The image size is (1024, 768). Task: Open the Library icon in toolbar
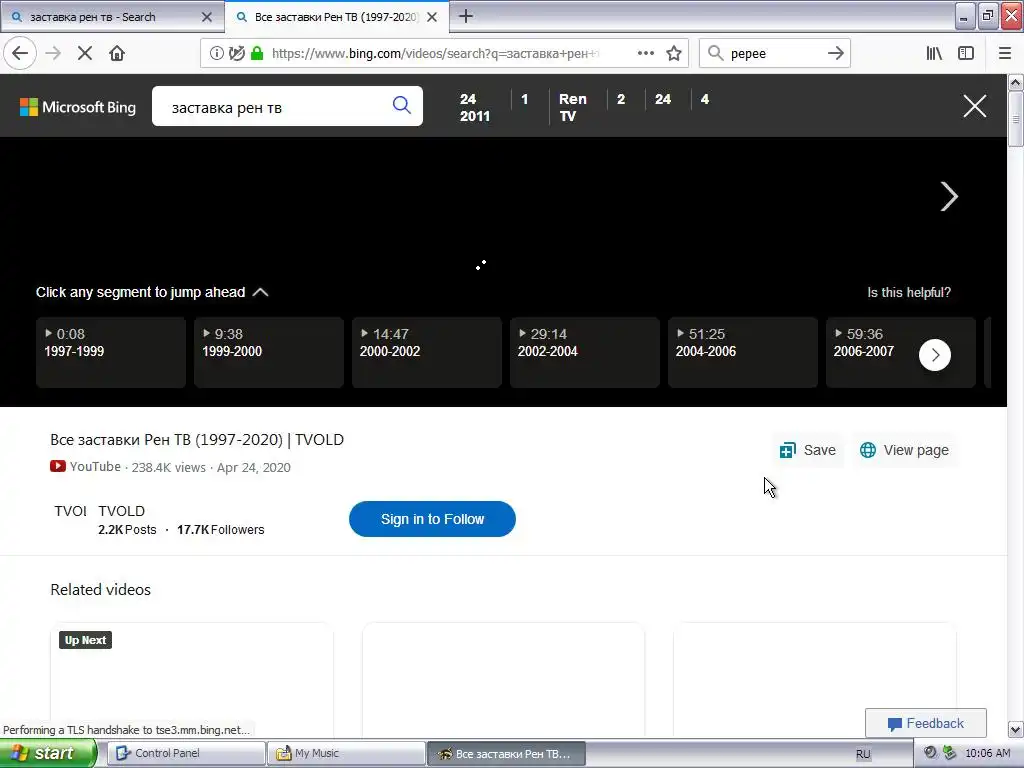934,53
